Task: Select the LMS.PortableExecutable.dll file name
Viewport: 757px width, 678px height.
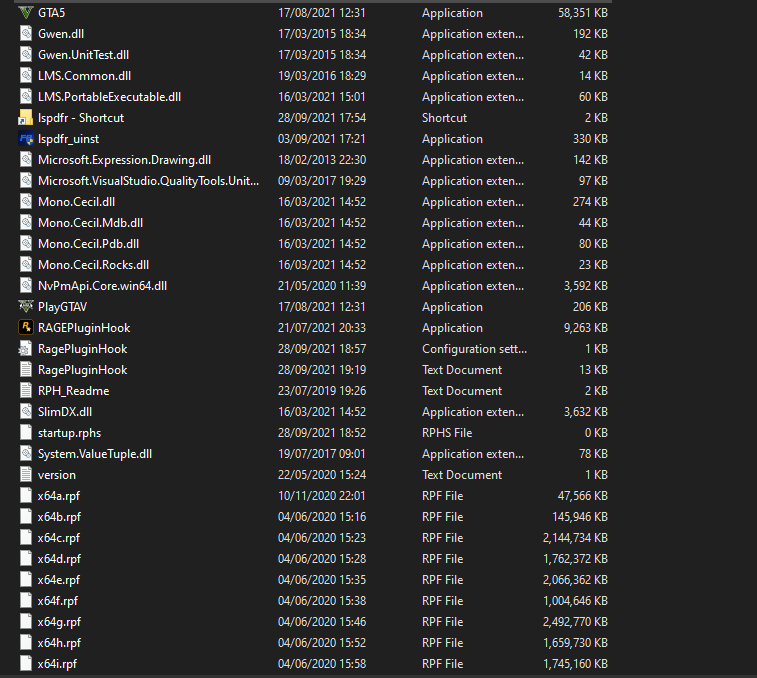Action: pos(110,97)
